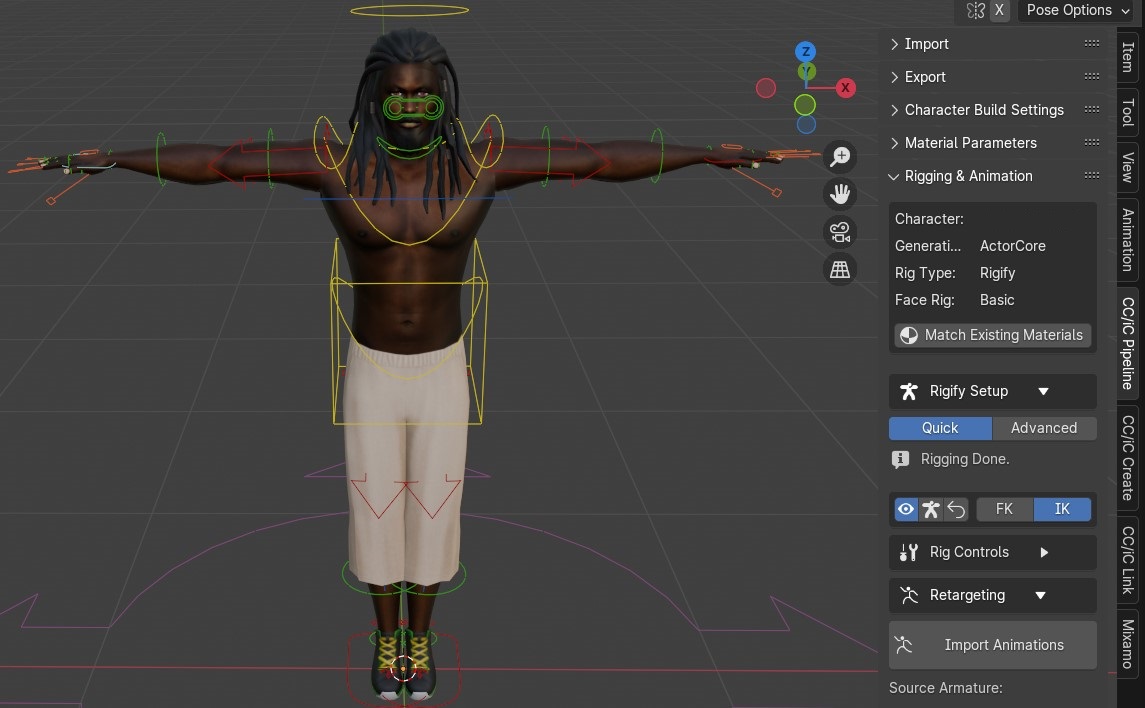Click Match Existing Materials button
This screenshot has width=1145, height=708.
tap(992, 335)
